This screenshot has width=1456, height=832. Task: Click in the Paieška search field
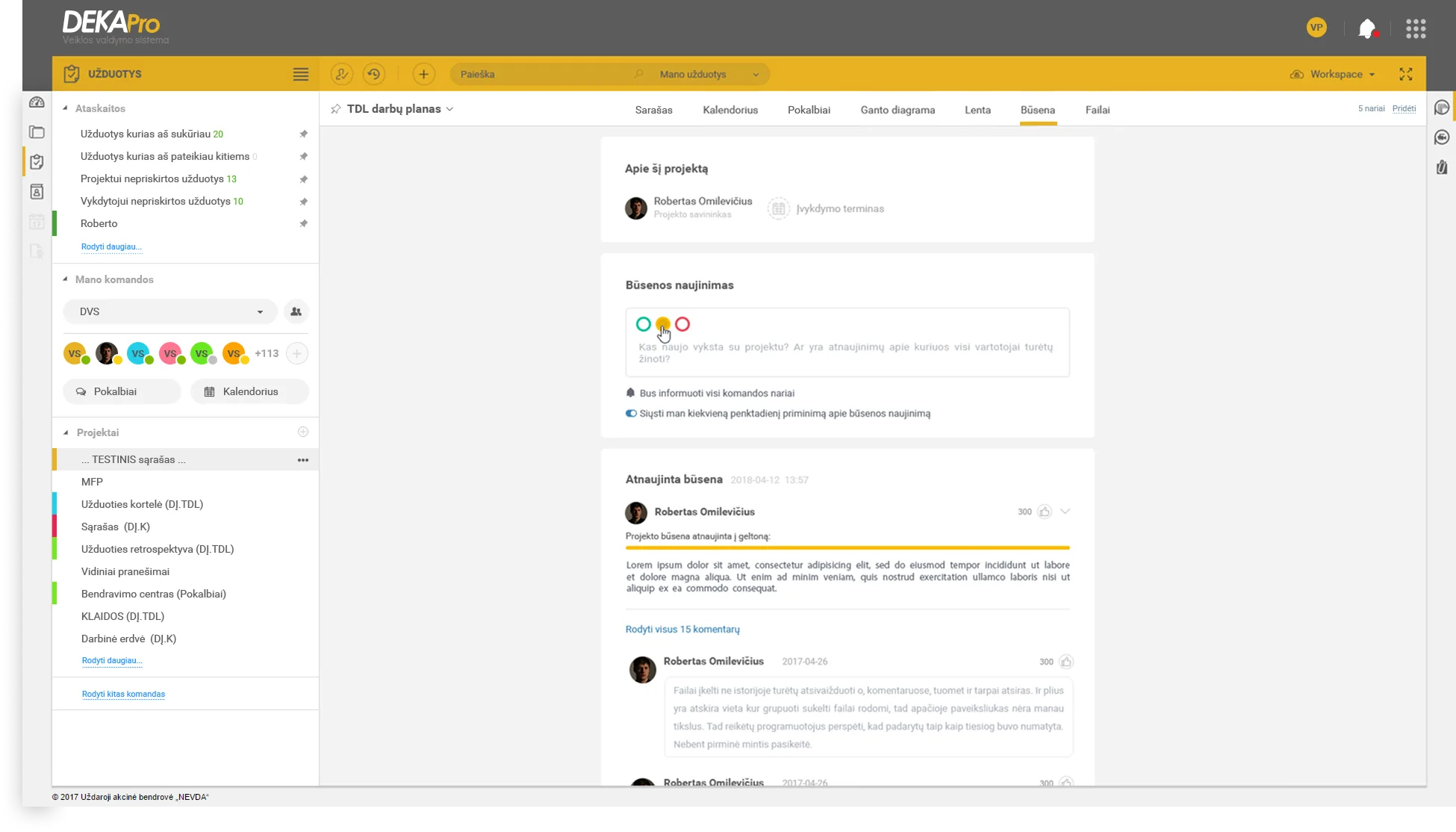545,74
